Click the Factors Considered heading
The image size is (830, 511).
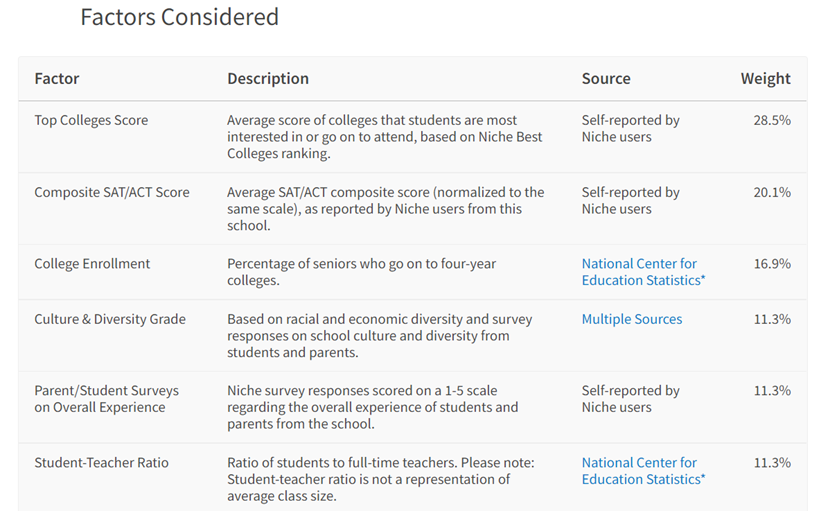[179, 17]
